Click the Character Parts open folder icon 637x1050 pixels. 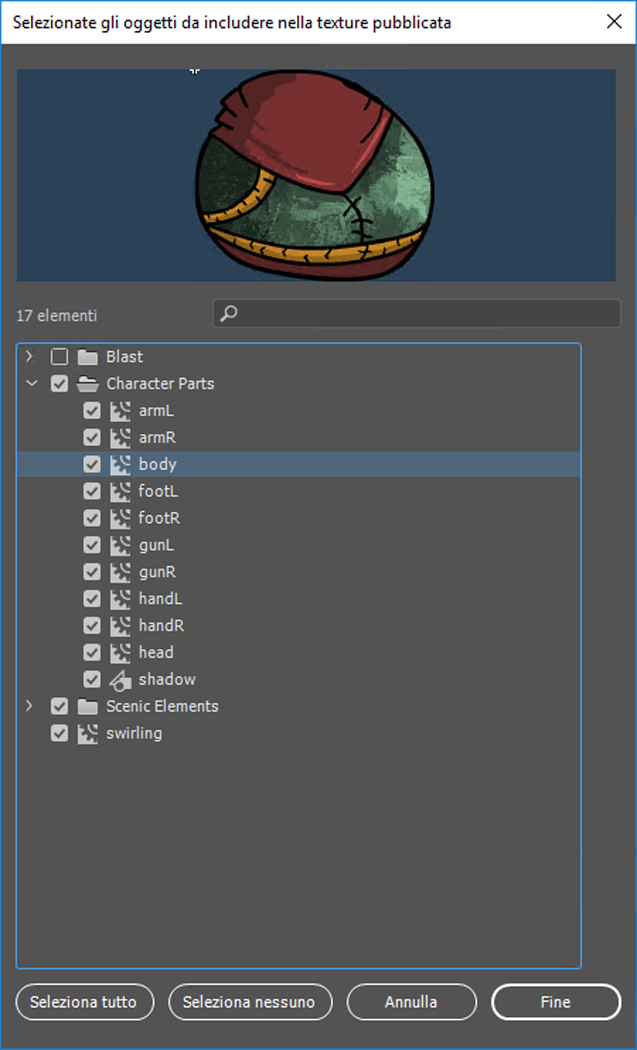(x=88, y=384)
